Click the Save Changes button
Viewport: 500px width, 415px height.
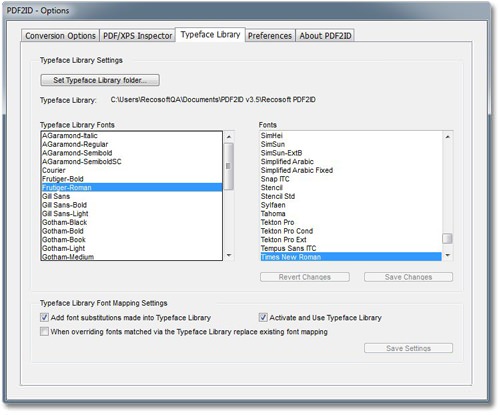point(408,277)
